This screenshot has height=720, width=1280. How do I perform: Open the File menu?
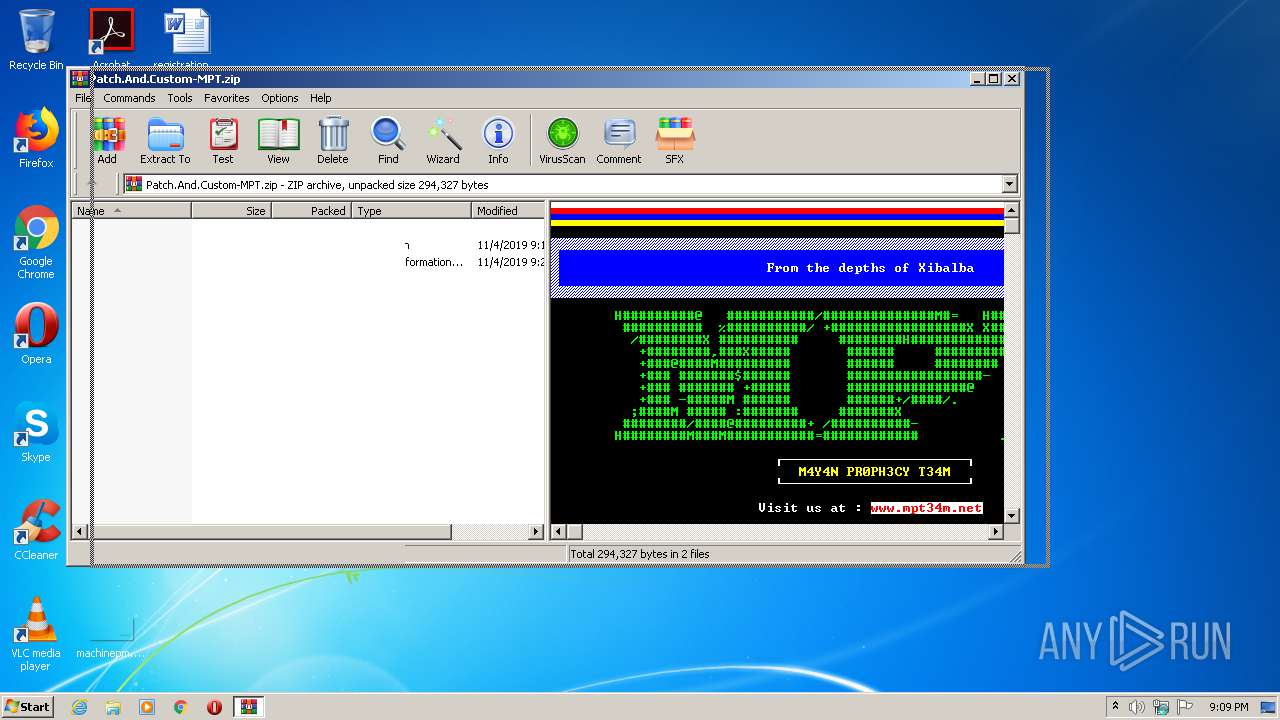pyautogui.click(x=83, y=98)
